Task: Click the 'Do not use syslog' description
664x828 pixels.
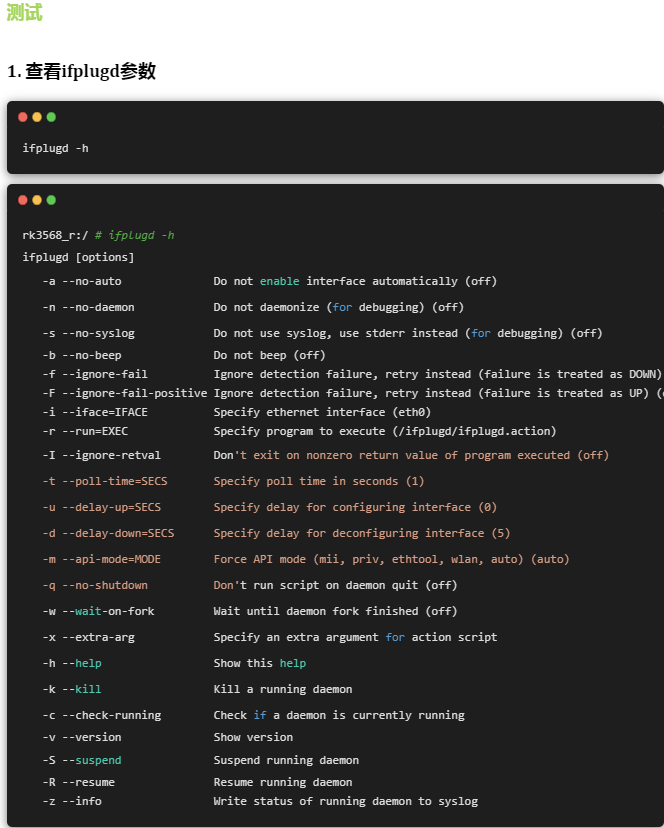Action: [x=408, y=333]
